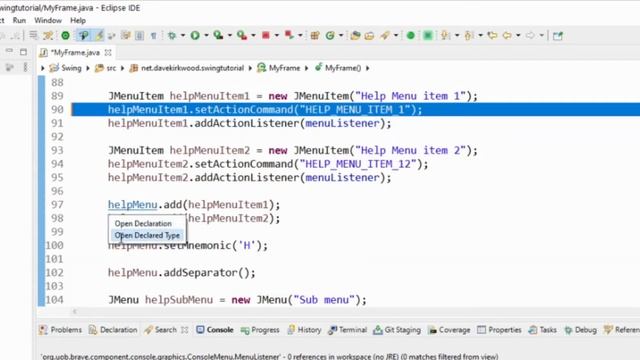
Task: Open the Debug launch dropdown arrow
Action: [182, 36]
